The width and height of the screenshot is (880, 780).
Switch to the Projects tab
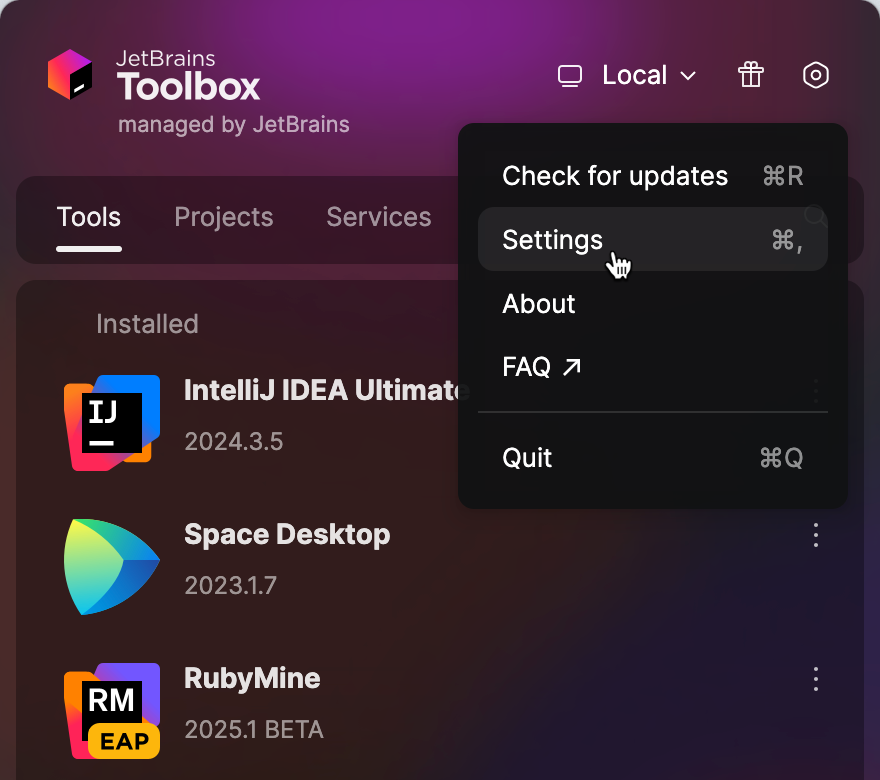pyautogui.click(x=224, y=217)
